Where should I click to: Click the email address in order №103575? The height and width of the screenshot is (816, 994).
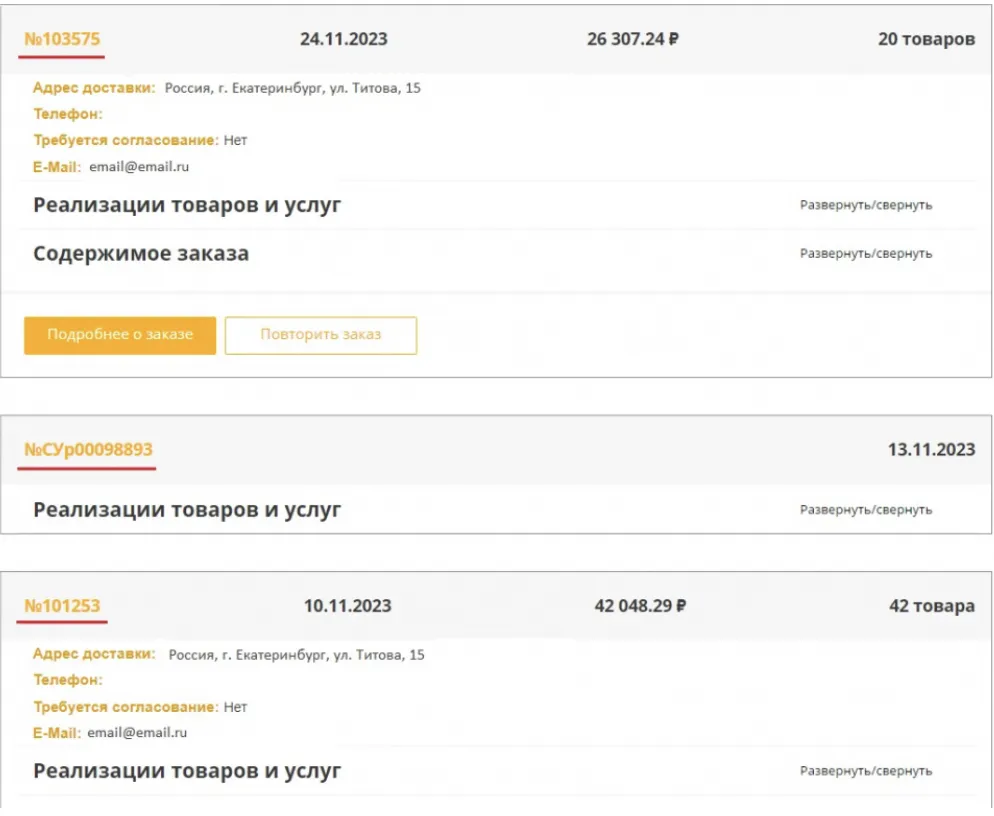(x=139, y=167)
